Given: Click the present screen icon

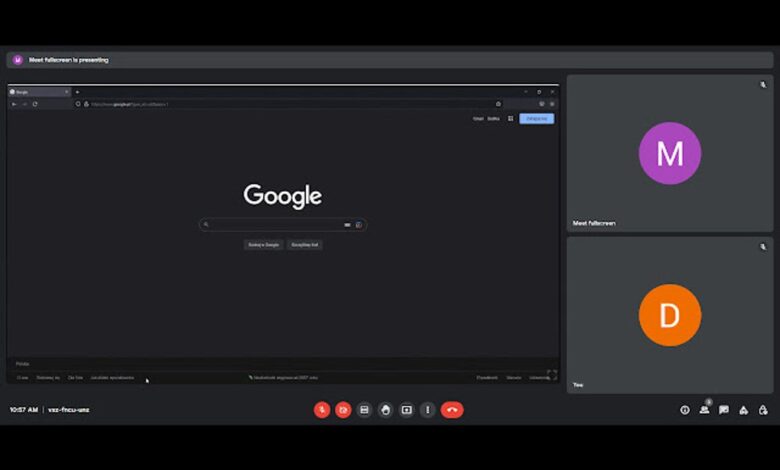Looking at the screenshot, I should pyautogui.click(x=406, y=409).
